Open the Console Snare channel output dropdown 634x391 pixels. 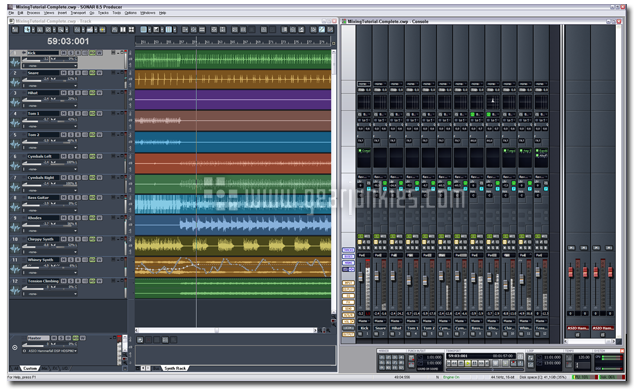380,321
